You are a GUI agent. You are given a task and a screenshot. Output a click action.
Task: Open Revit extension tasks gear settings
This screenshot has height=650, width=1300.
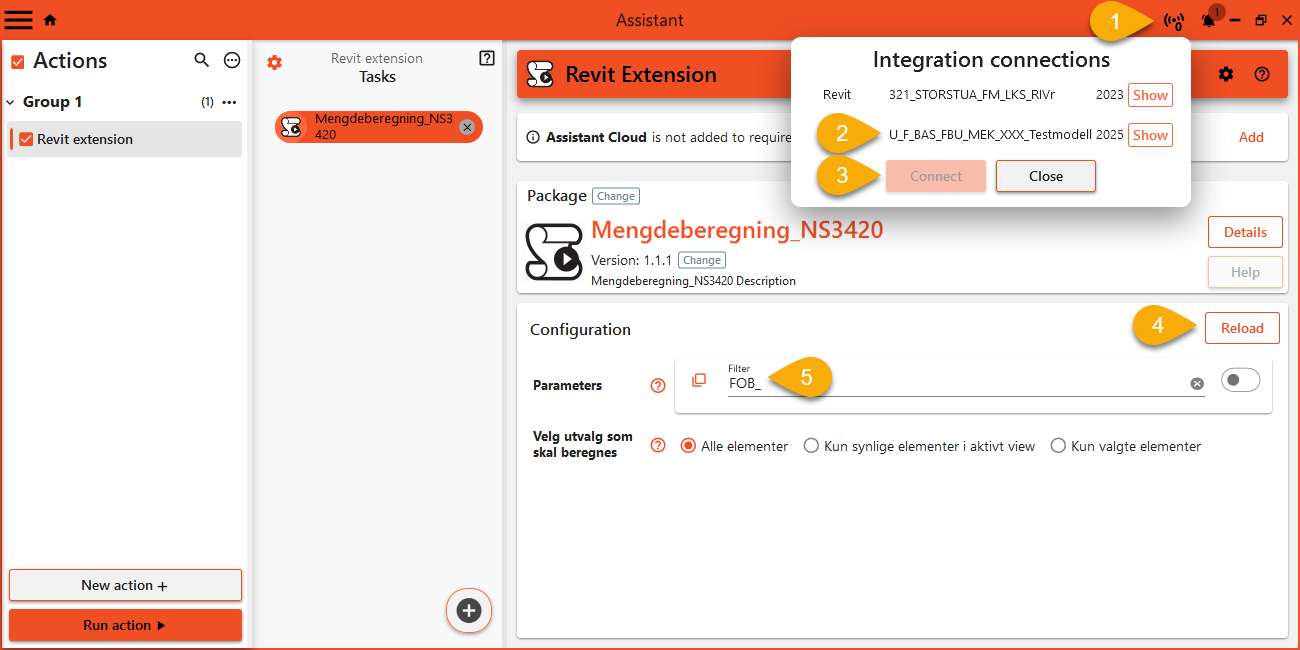275,63
